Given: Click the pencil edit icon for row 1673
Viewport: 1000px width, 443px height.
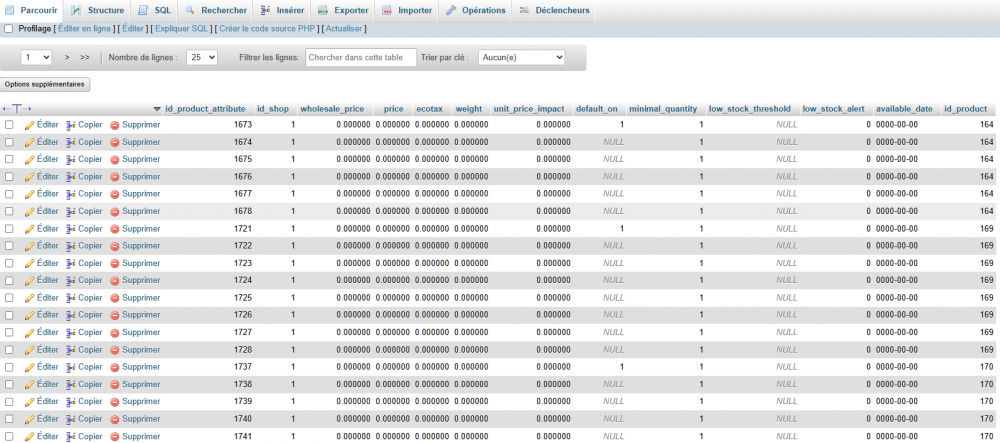Looking at the screenshot, I should click(29, 125).
